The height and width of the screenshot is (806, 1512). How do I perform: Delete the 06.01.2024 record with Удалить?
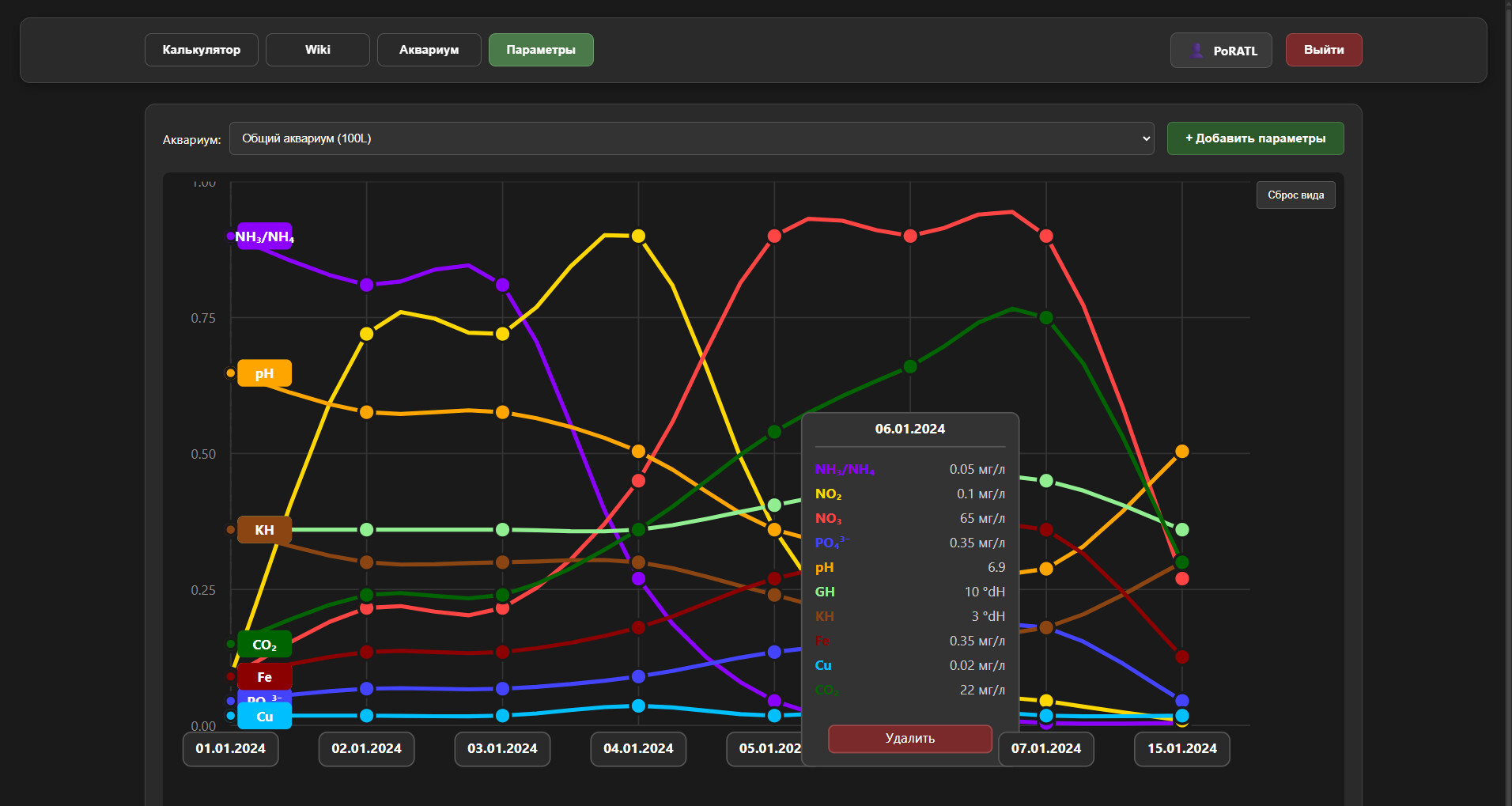[x=909, y=738]
